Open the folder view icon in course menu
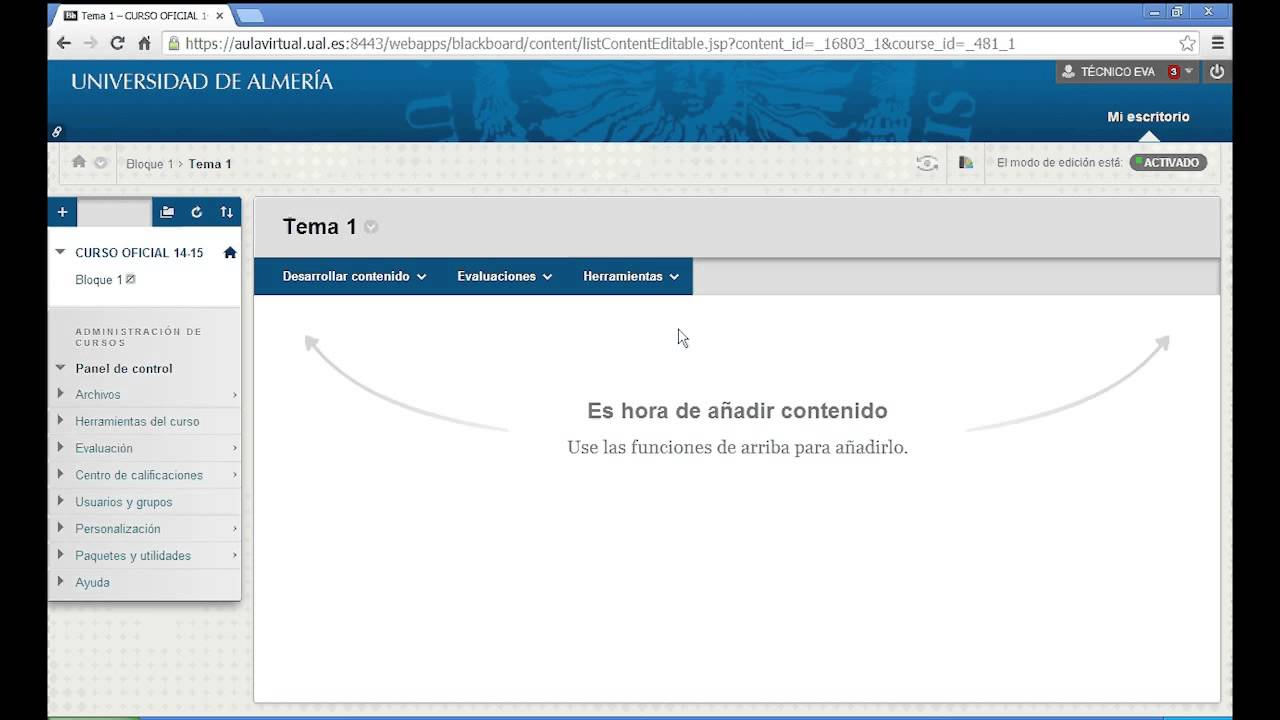Screen dimensions: 1280x720 click(167, 212)
